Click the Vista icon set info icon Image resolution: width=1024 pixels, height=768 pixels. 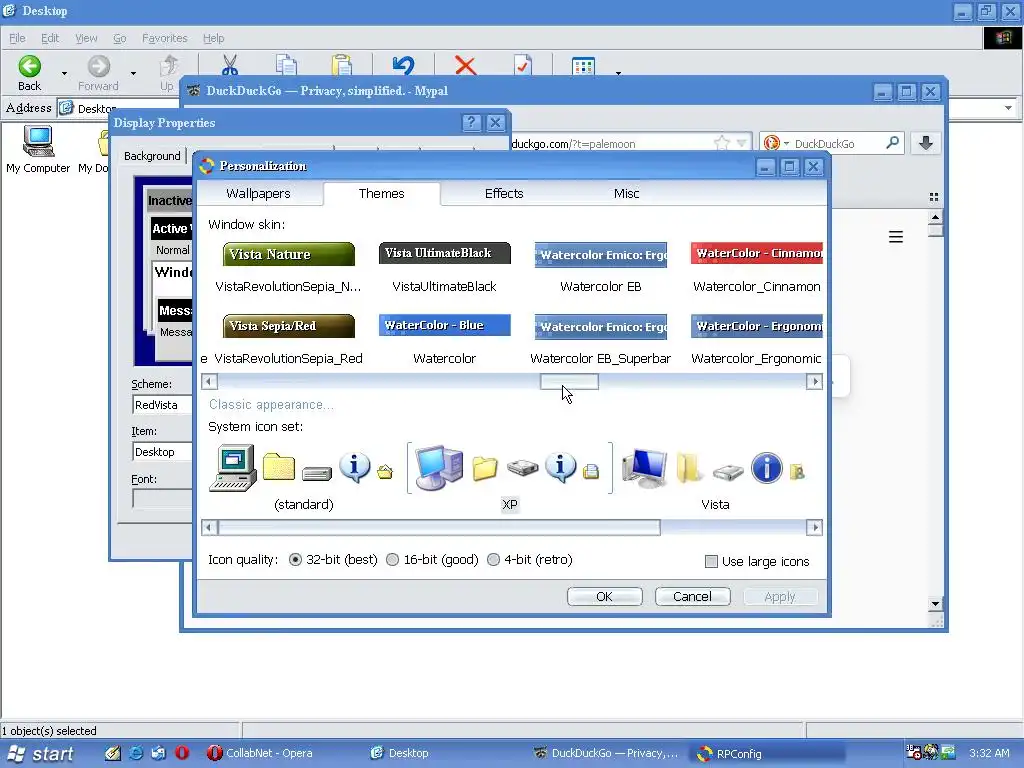pos(767,468)
